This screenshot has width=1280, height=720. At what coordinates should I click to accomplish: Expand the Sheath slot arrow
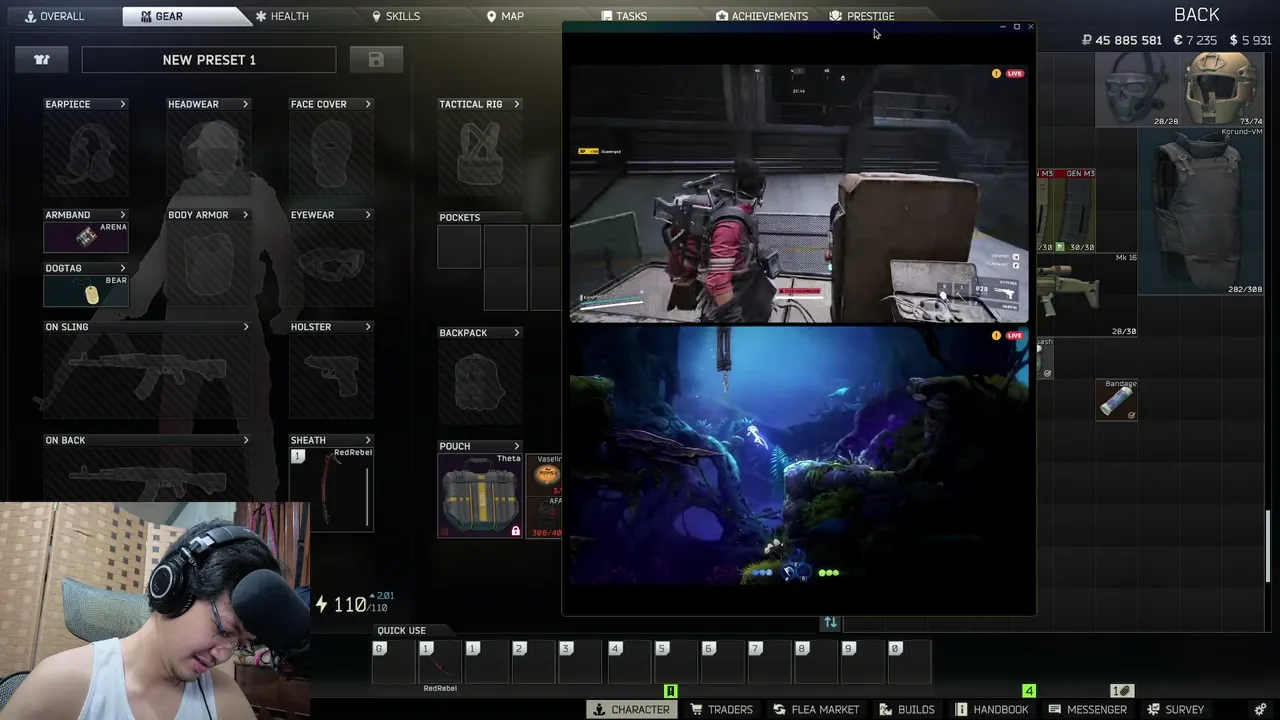point(368,440)
